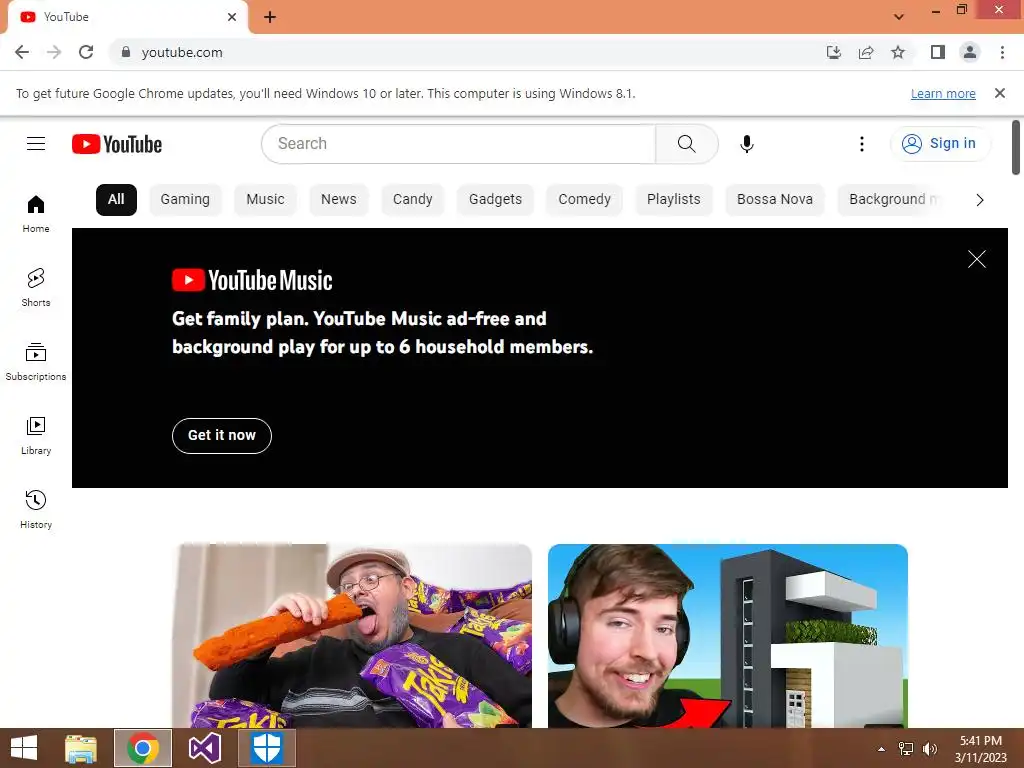Open Visual Studio from the taskbar
The width and height of the screenshot is (1024, 768).
205,748
